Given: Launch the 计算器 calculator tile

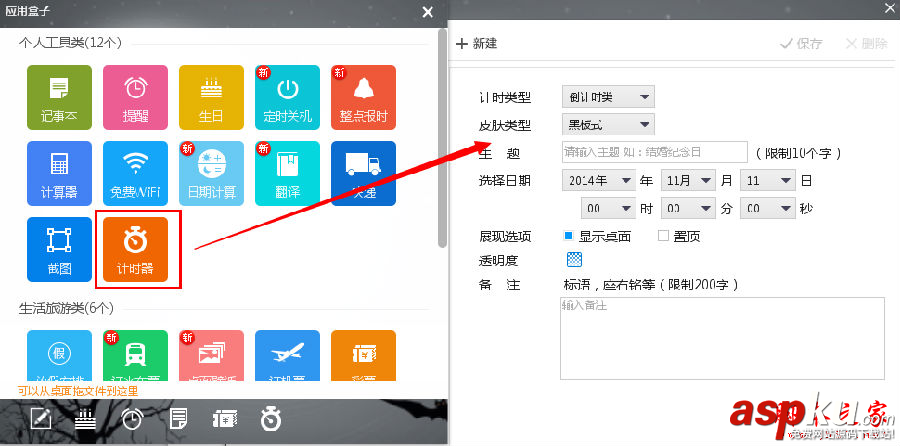Looking at the screenshot, I should coord(59,173).
